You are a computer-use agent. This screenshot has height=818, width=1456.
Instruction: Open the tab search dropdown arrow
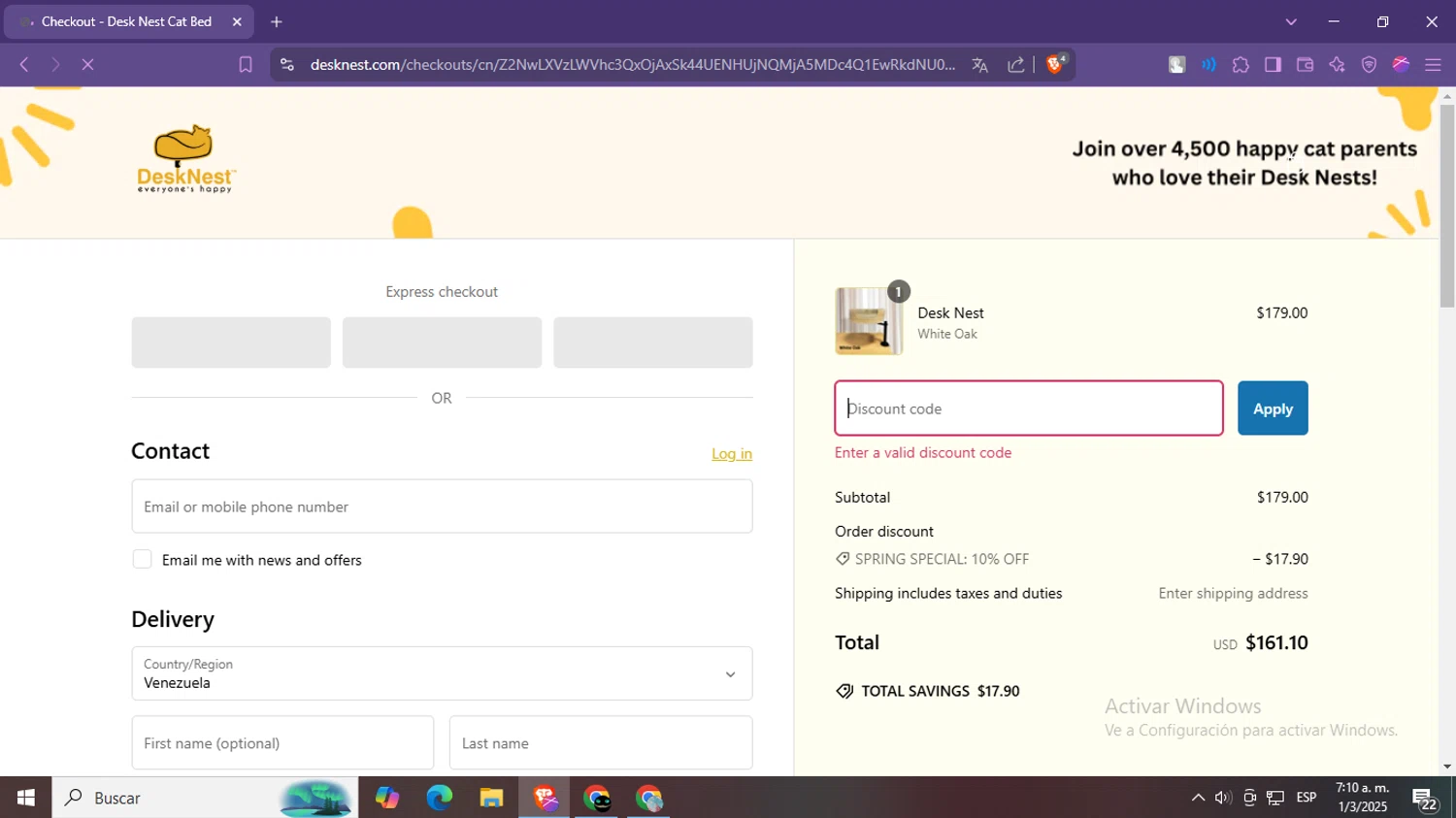tap(1291, 21)
